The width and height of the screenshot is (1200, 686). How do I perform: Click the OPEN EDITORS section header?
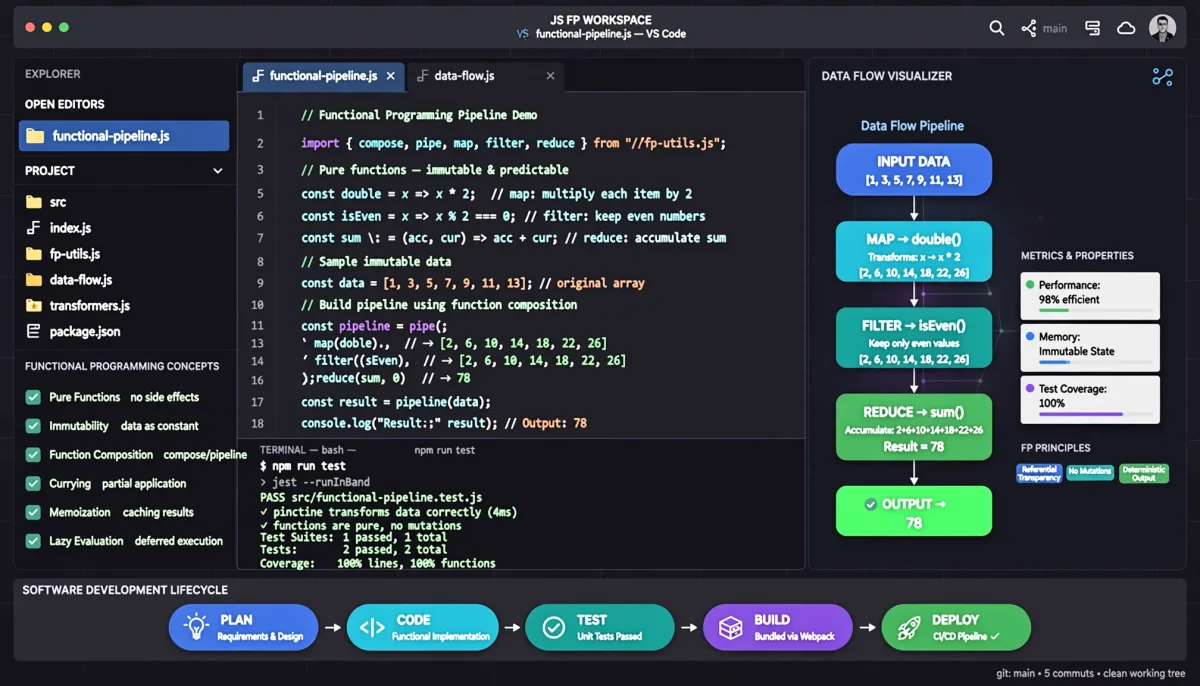pos(65,104)
